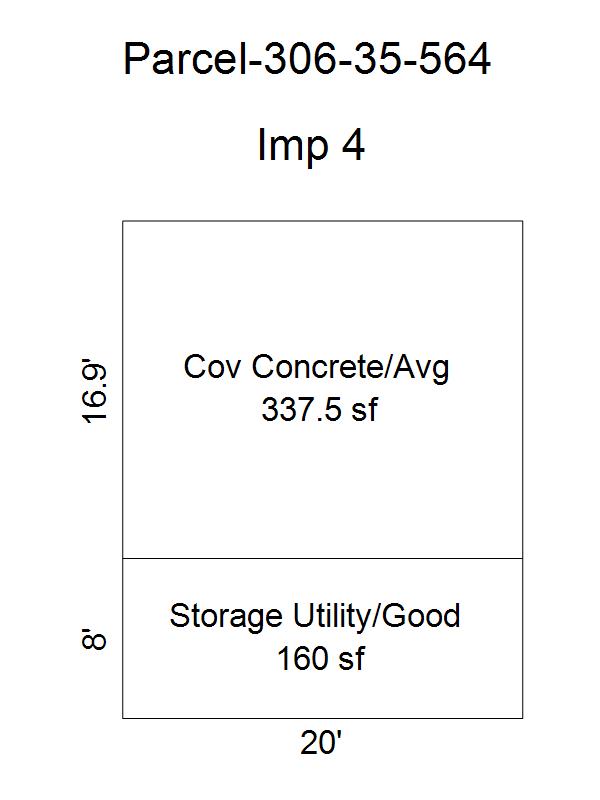The height and width of the screenshot is (800, 600).
Task: Click the 20' width dimension label
Action: [321, 743]
